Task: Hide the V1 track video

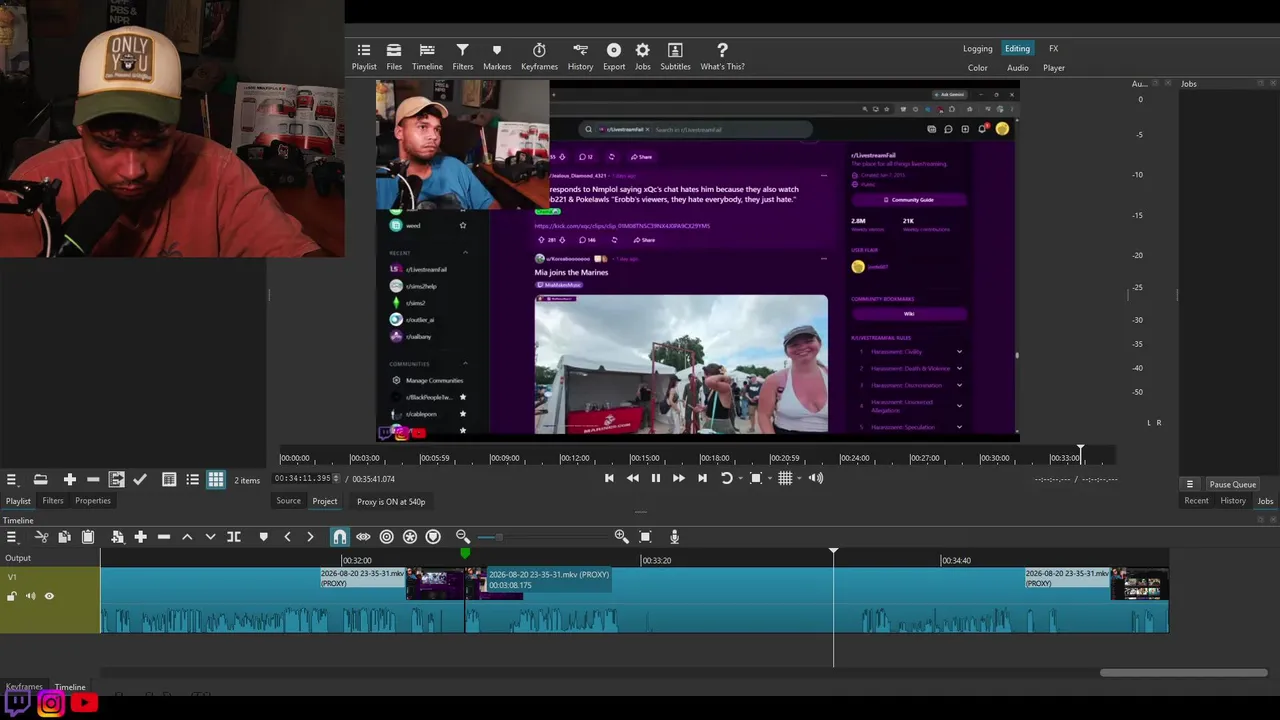Action: click(49, 596)
